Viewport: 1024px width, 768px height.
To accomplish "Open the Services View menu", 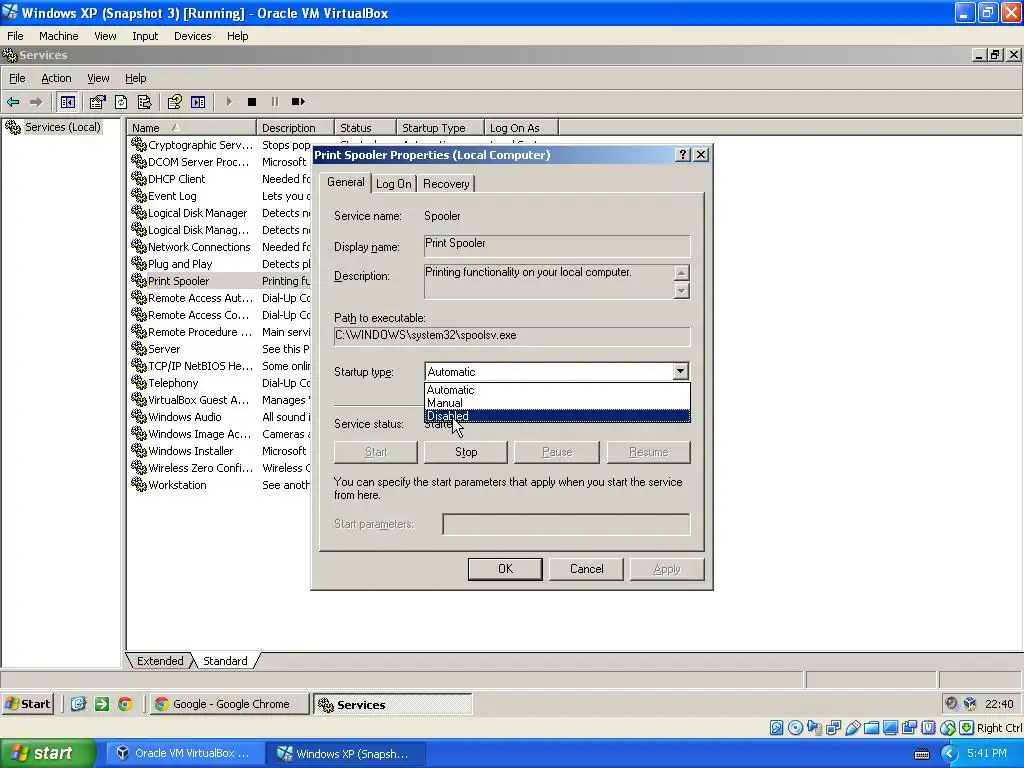I will pos(98,78).
